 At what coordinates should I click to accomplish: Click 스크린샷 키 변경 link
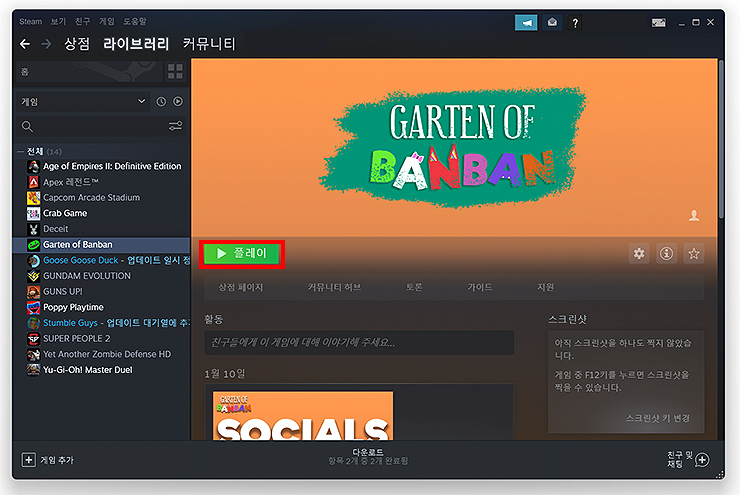658,418
